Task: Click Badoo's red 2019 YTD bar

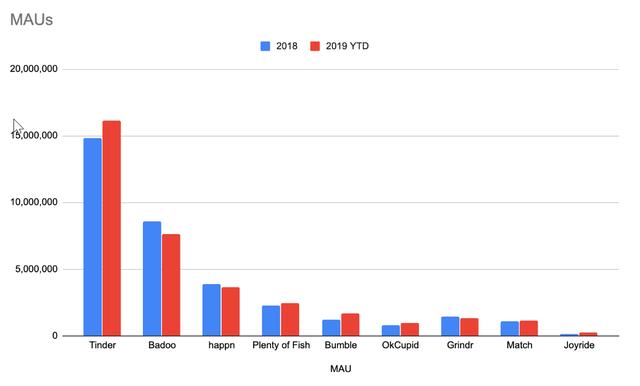Action: tap(171, 285)
